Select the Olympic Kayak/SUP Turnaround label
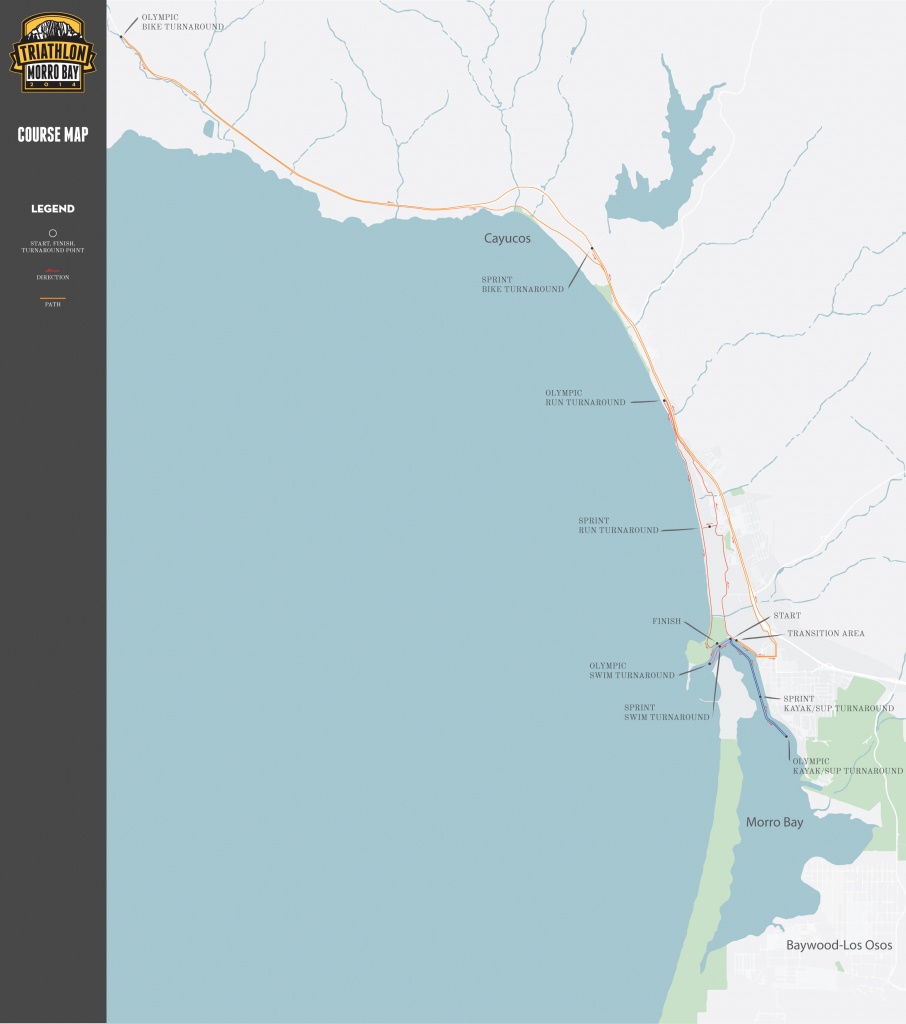Screen dimensions: 906x1024 click(847, 766)
